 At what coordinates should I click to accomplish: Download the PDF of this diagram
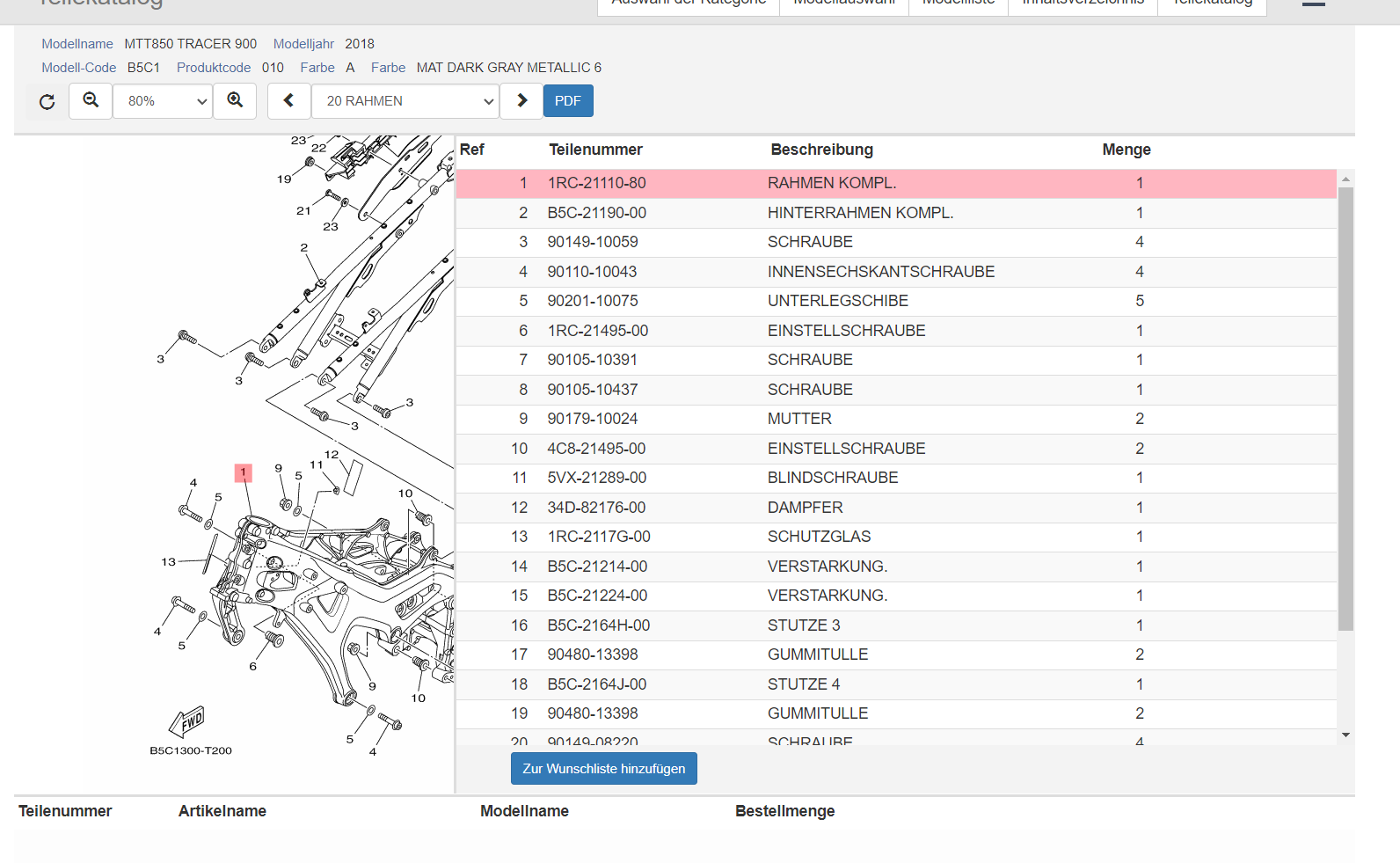coord(568,101)
